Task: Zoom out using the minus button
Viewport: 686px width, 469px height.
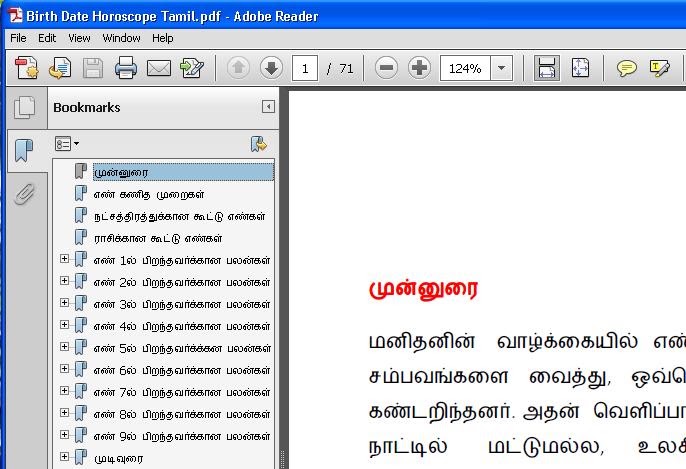Action: [x=386, y=68]
